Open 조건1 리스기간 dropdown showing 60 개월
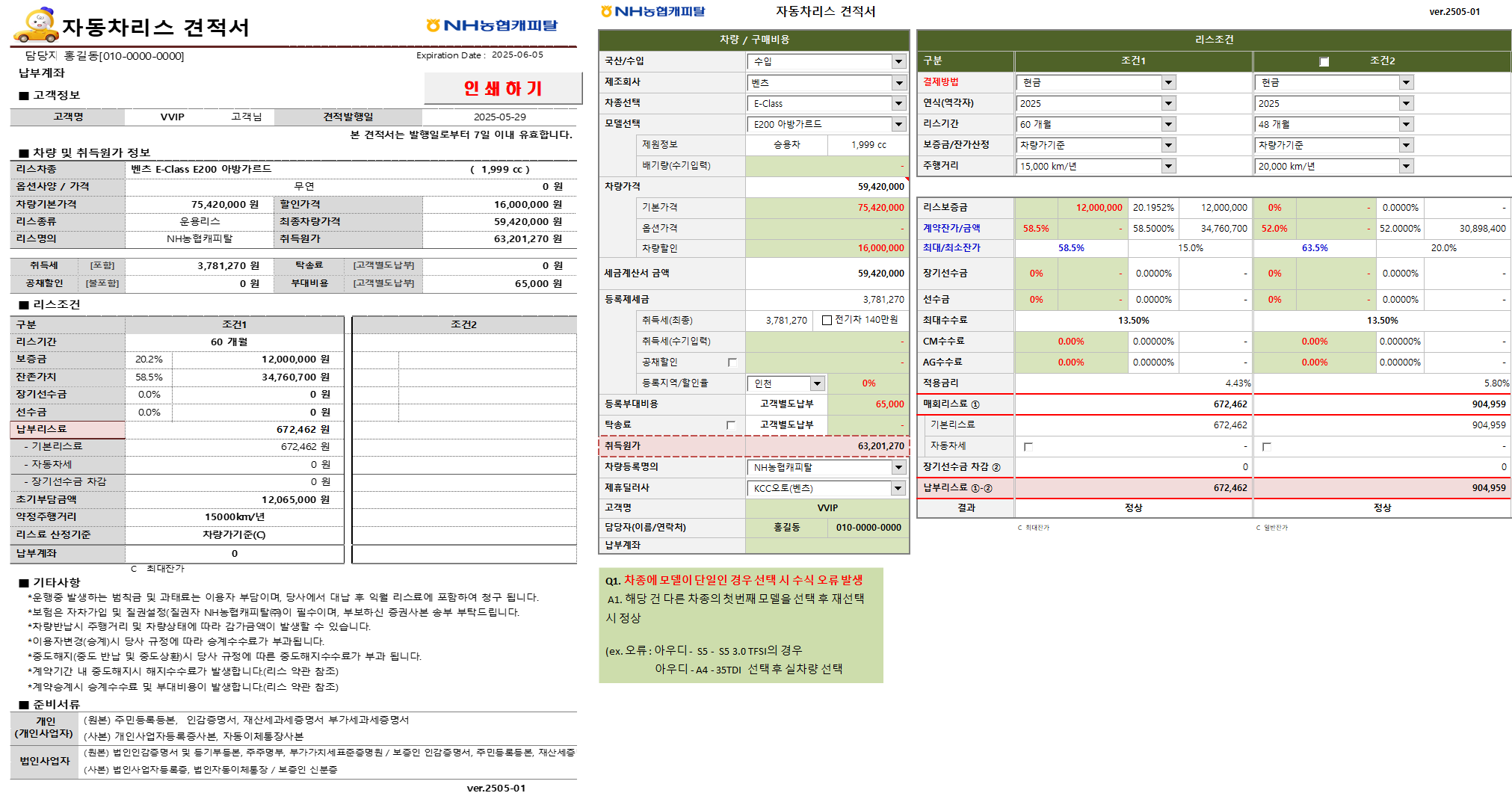The width and height of the screenshot is (1512, 793). [x=1168, y=125]
